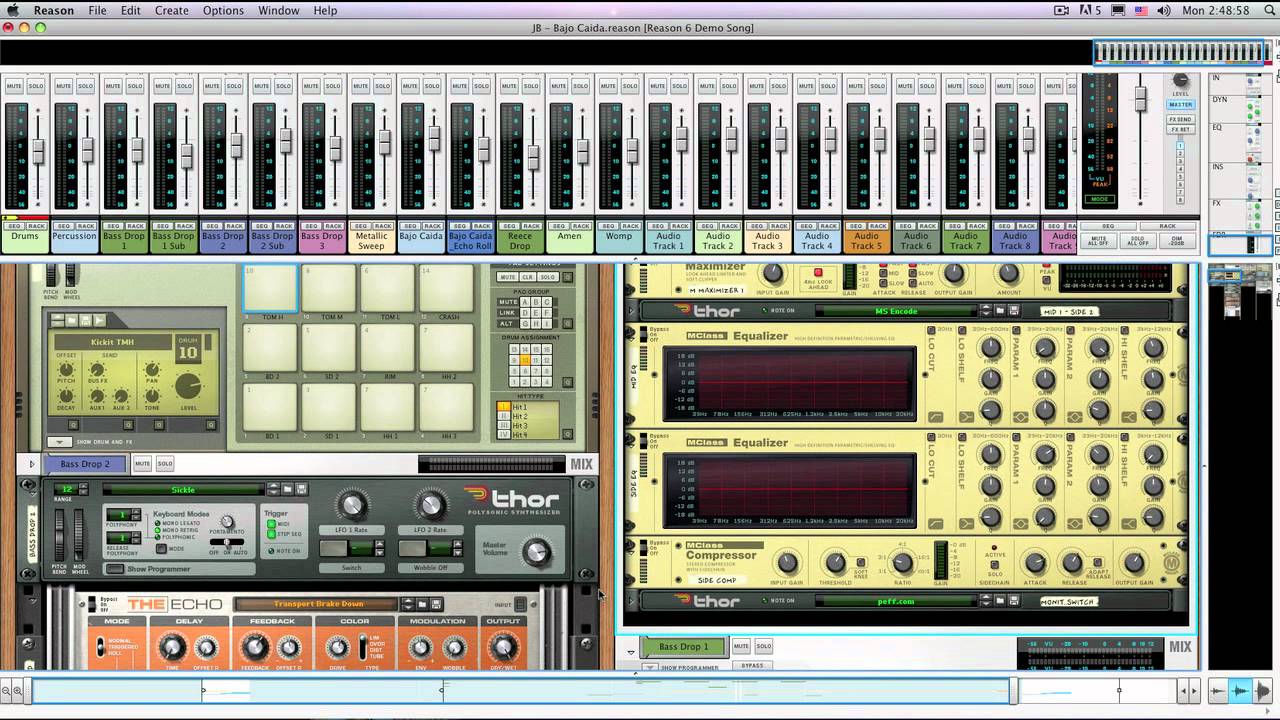Click the SOLO ALL OFF button

[1137, 241]
